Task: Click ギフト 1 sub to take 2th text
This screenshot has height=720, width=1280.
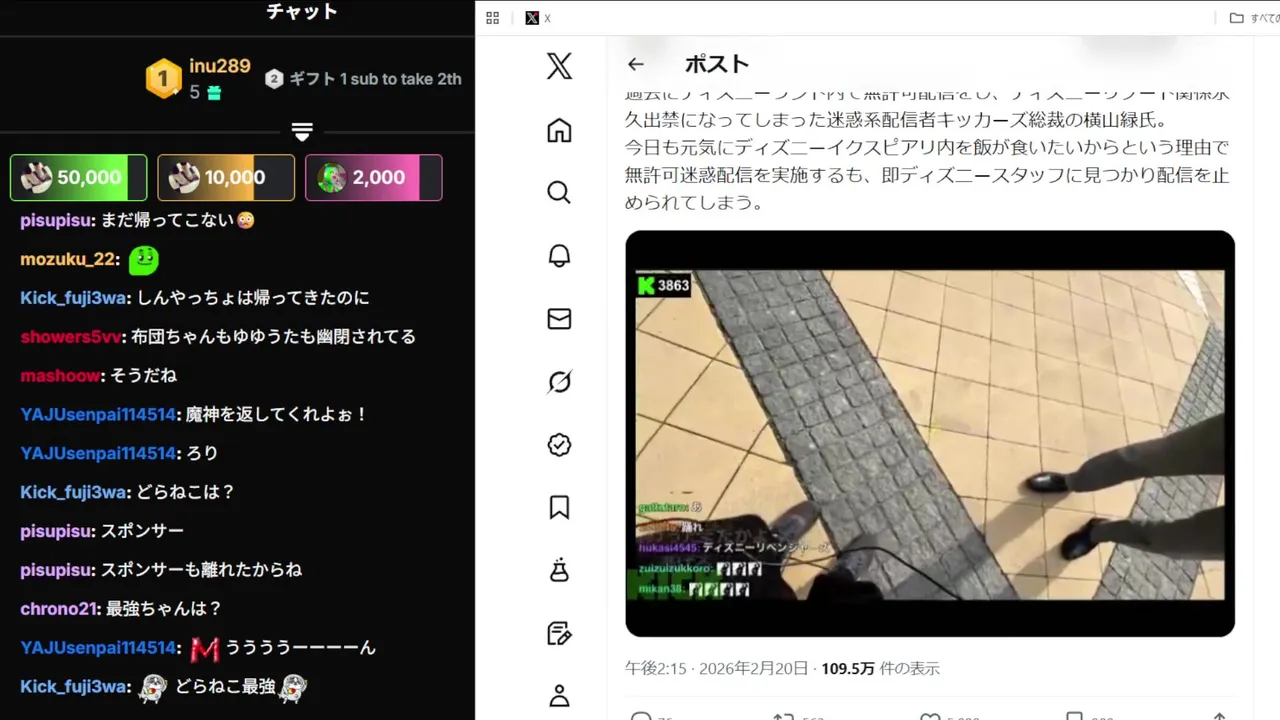Action: pyautogui.click(x=375, y=79)
